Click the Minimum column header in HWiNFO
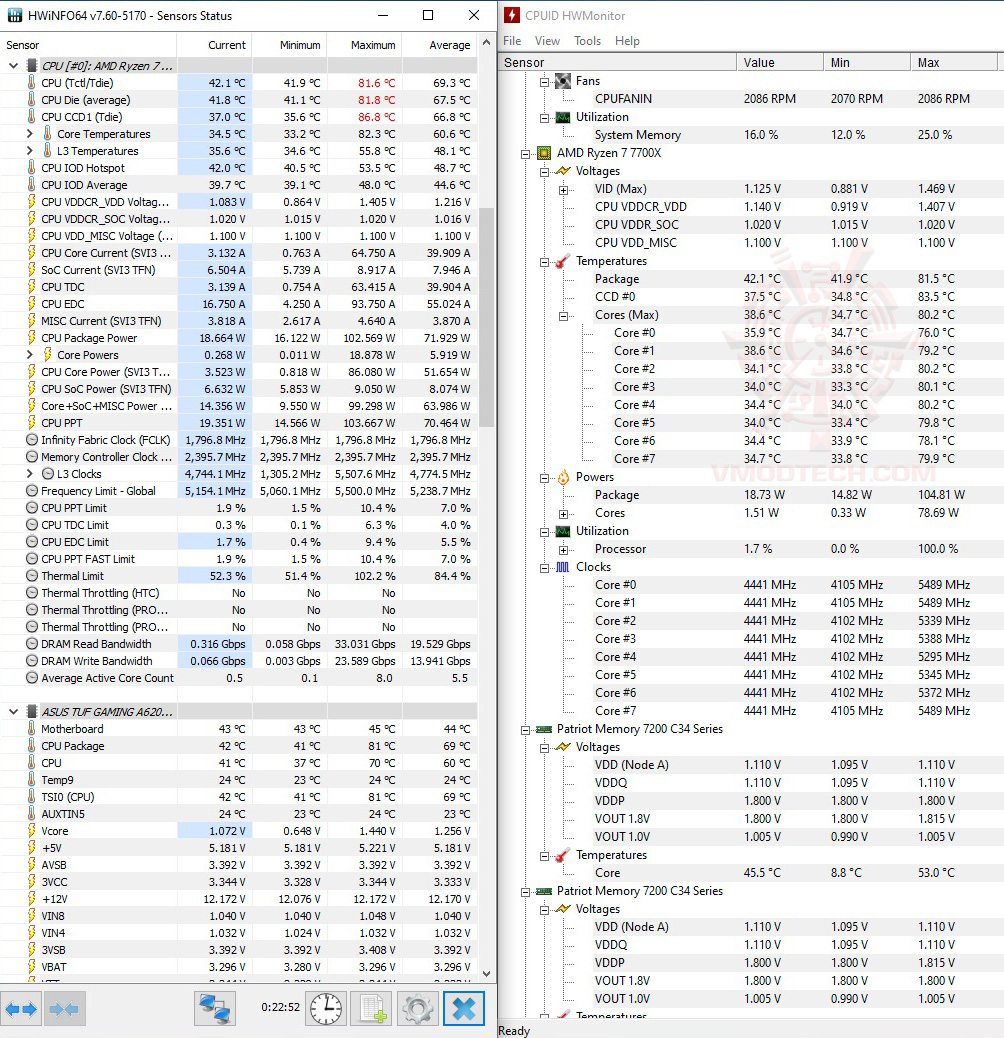 pyautogui.click(x=290, y=45)
